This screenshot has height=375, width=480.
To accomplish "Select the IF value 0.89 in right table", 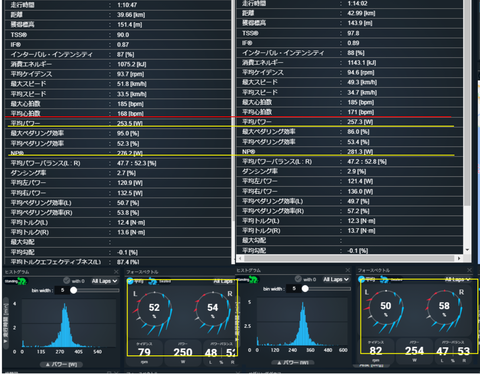I will coord(353,43).
